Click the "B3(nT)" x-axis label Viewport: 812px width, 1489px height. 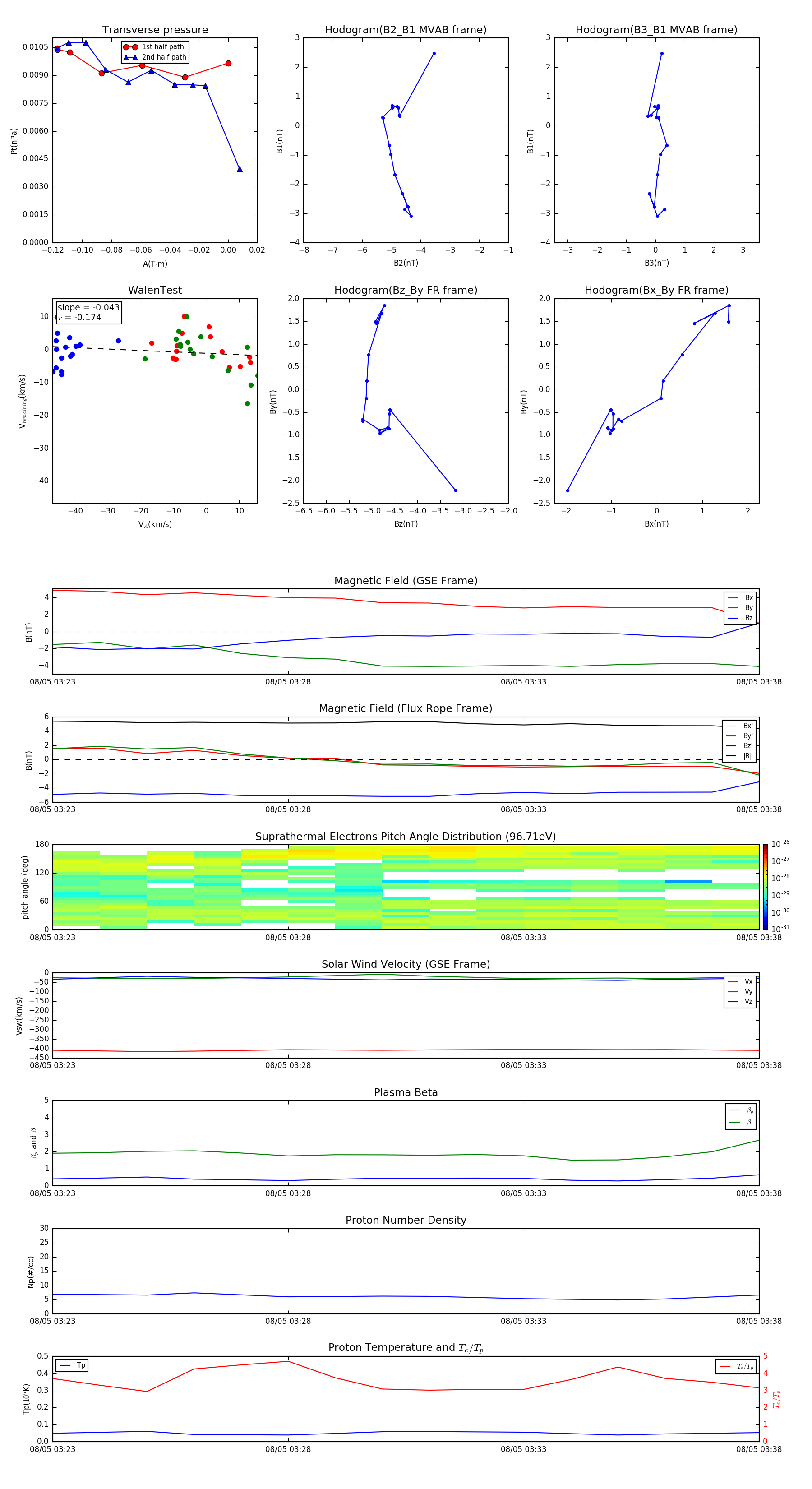click(656, 263)
